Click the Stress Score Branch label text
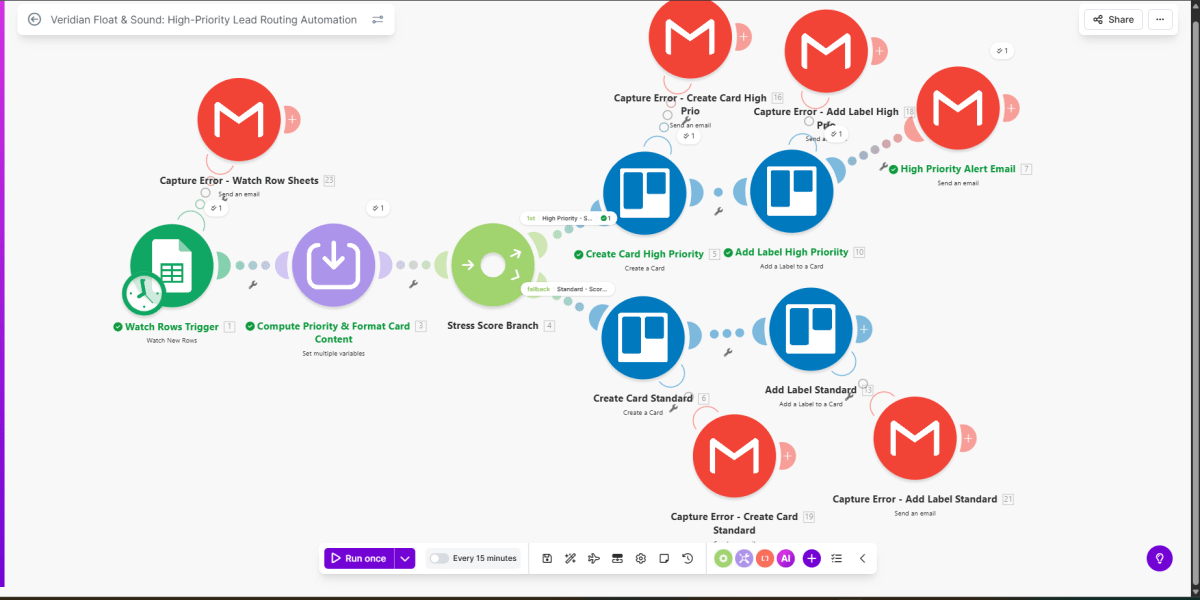The width and height of the screenshot is (1200, 600). click(x=493, y=326)
